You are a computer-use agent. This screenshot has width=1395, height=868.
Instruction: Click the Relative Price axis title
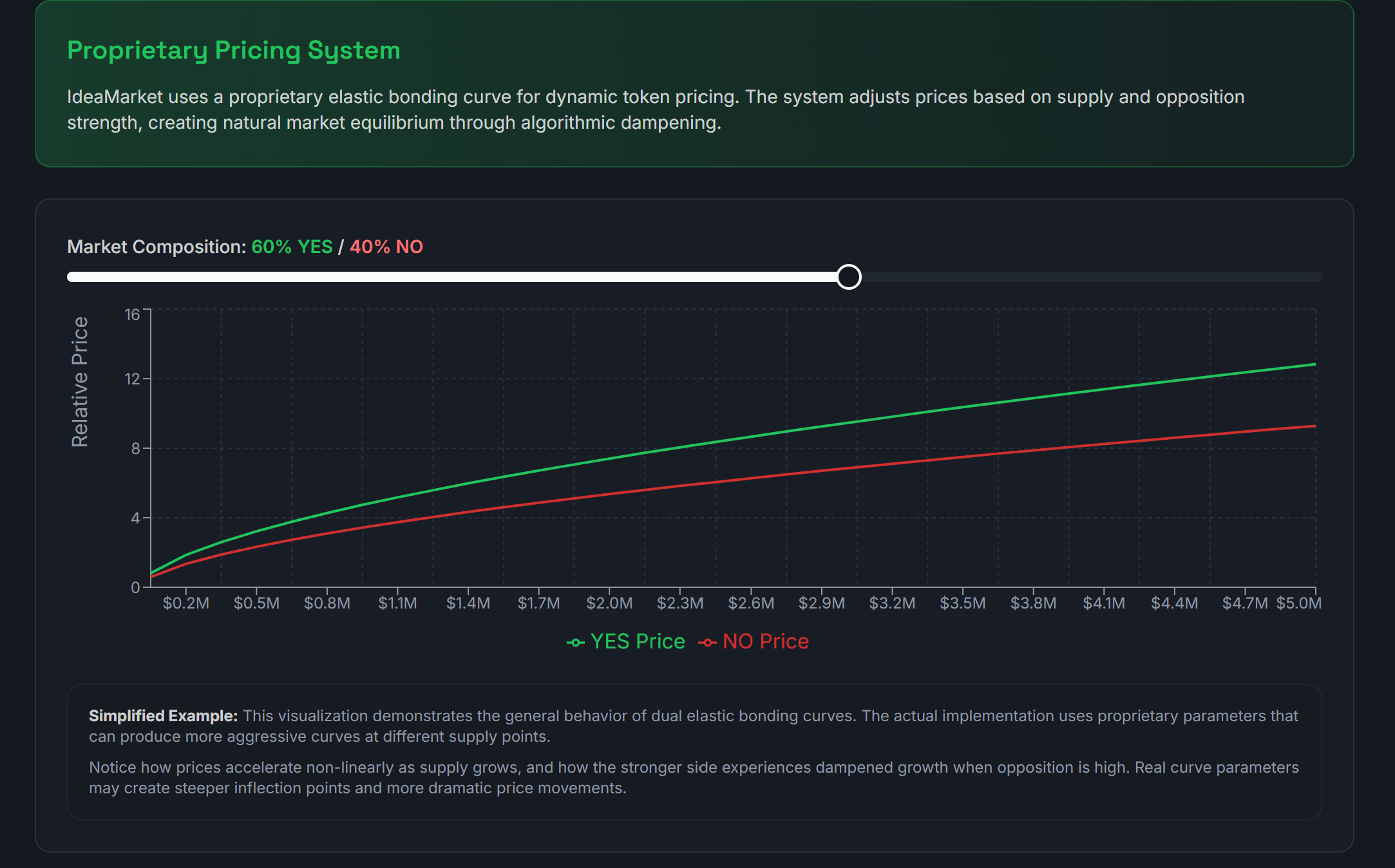point(80,382)
